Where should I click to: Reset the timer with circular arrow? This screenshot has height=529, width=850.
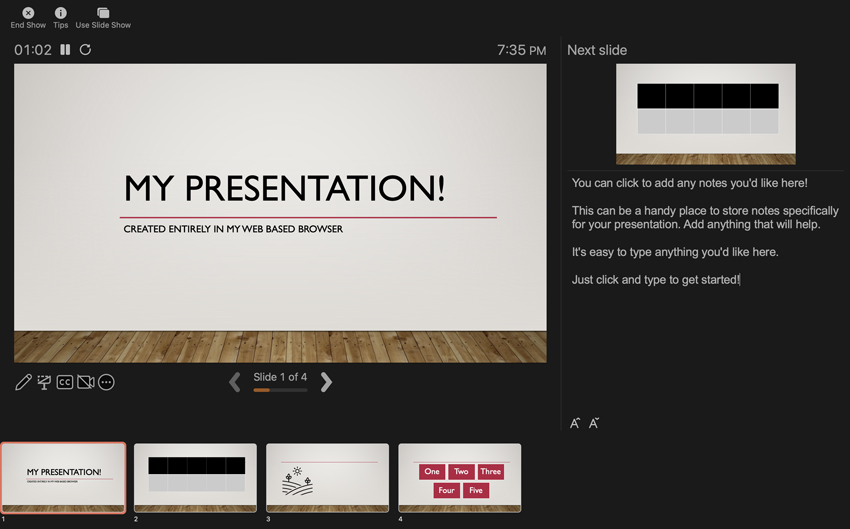pyautogui.click(x=85, y=50)
